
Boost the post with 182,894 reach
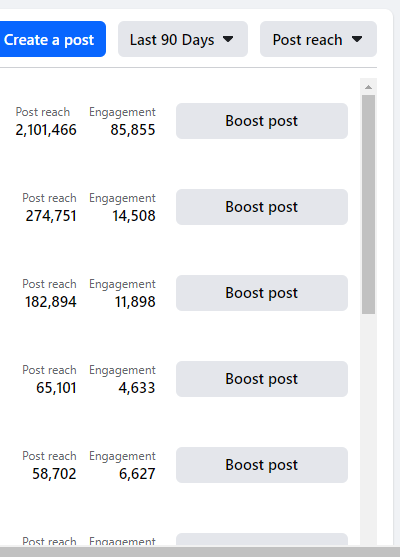262,293
